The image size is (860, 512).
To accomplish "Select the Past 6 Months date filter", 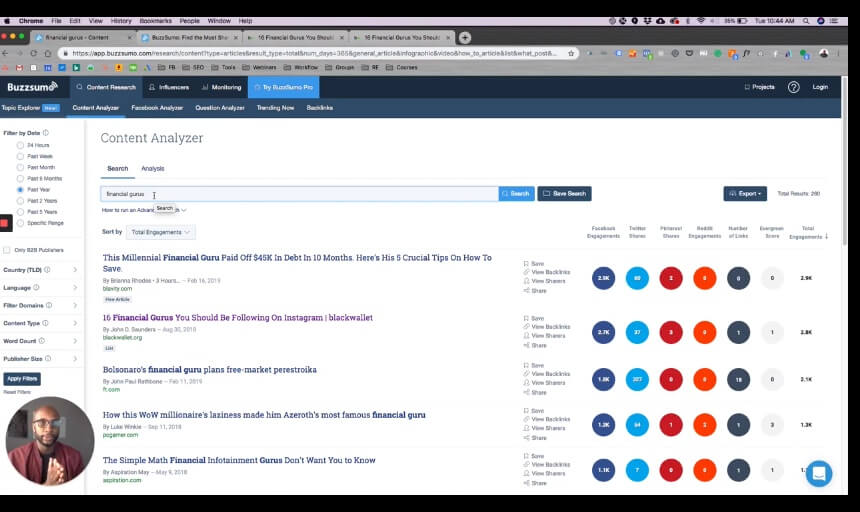I will pyautogui.click(x=20, y=179).
